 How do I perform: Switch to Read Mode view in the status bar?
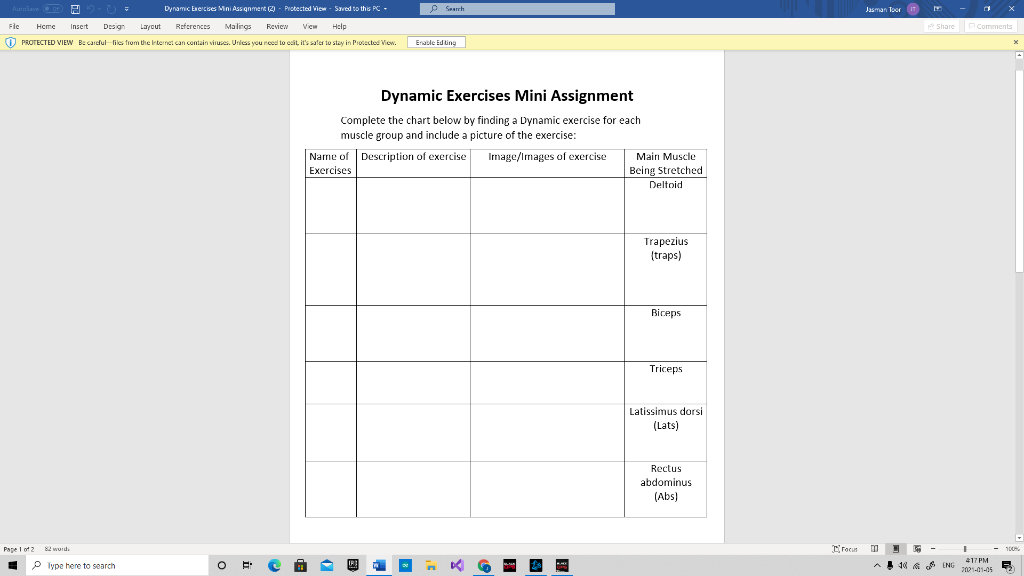tap(875, 548)
